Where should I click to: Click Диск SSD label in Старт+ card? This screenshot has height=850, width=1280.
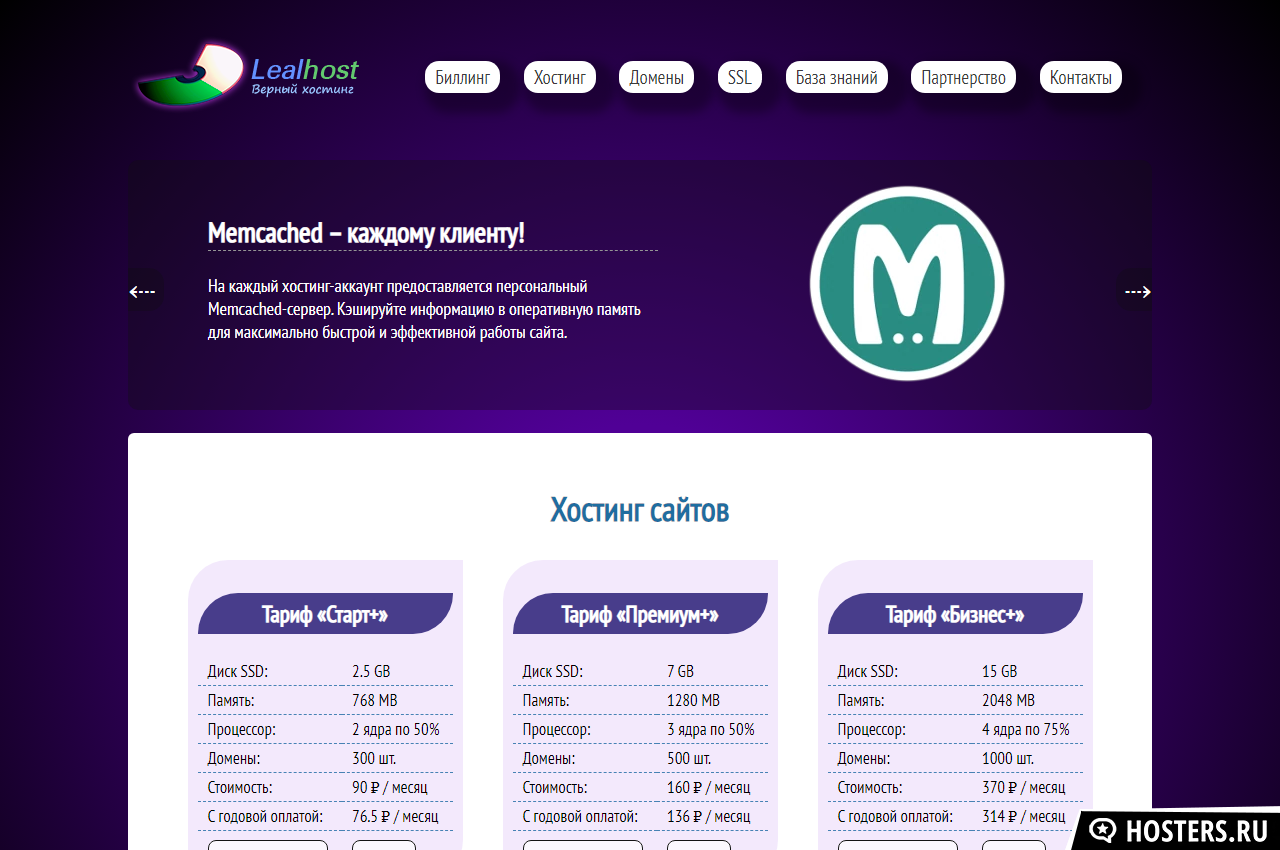click(x=238, y=671)
